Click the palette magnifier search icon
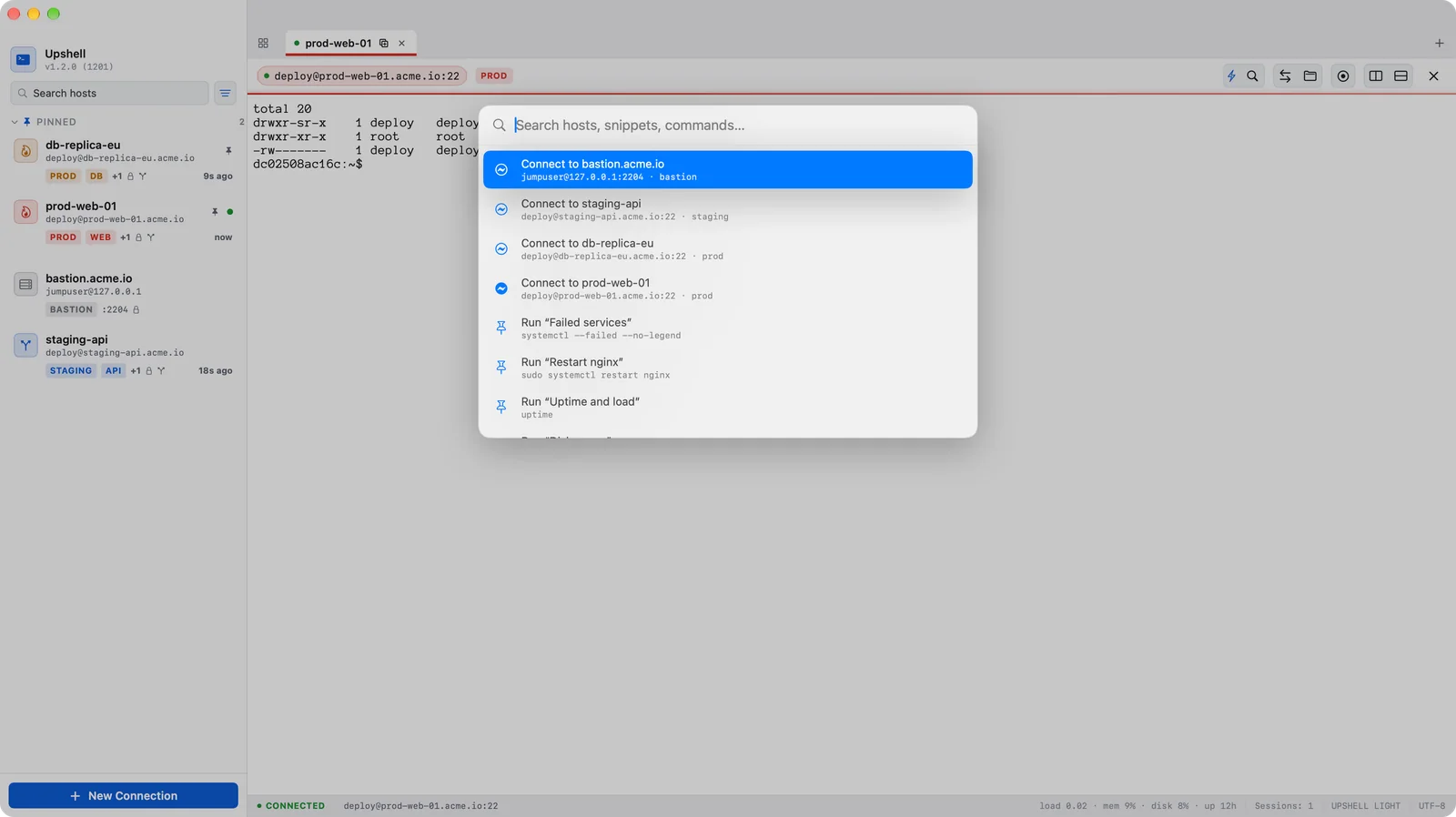 click(500, 126)
